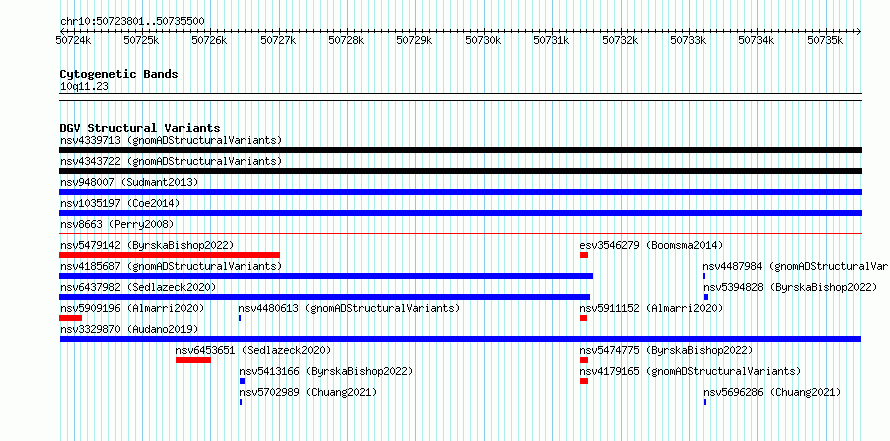
Task: Click ruler position 50734k
Action: click(757, 40)
